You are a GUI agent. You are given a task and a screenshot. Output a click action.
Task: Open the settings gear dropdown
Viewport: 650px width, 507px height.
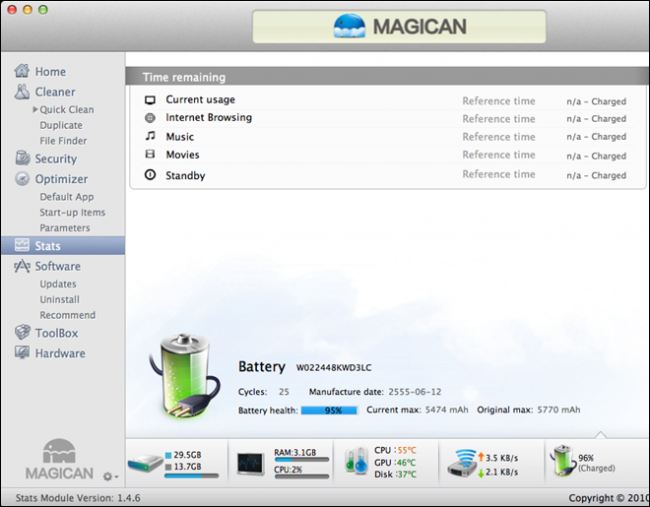110,477
